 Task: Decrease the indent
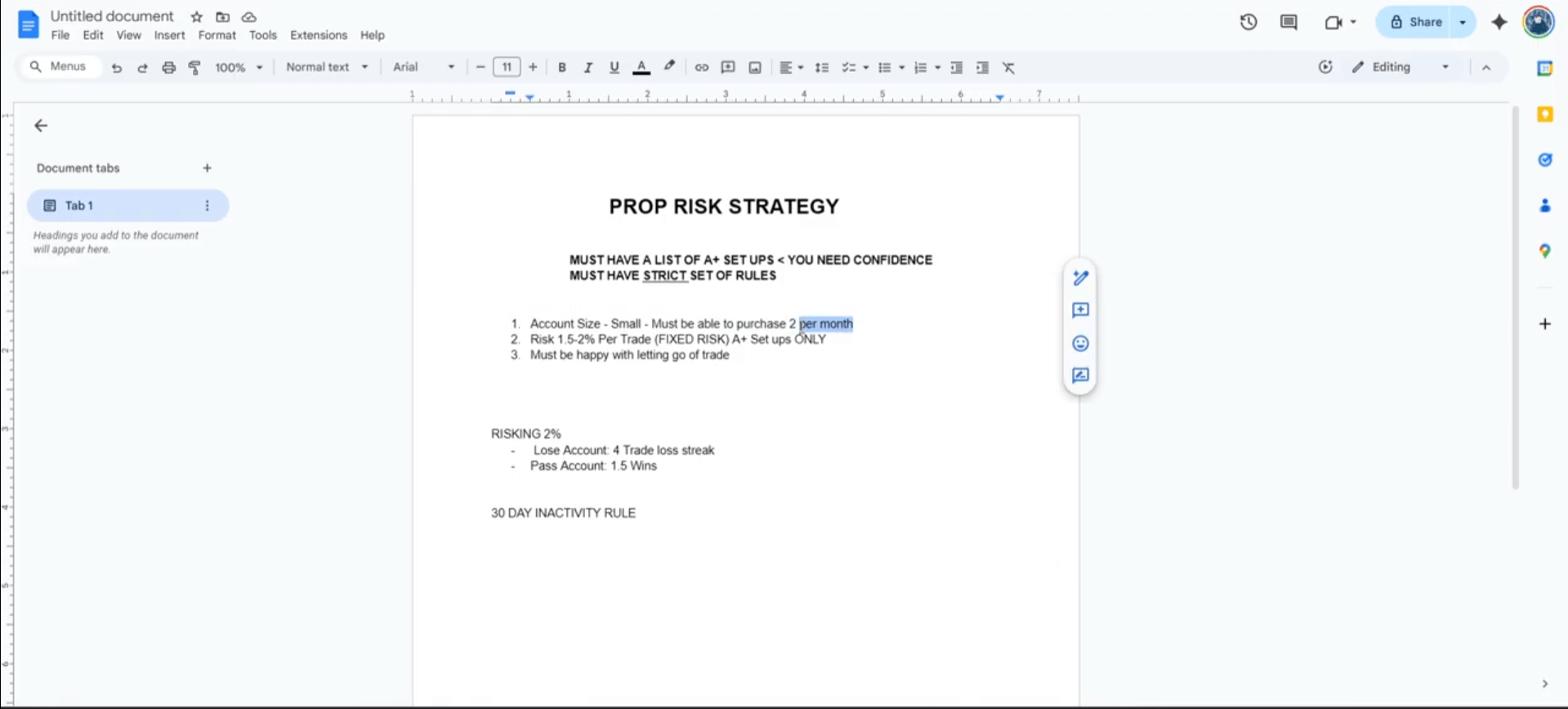point(956,68)
